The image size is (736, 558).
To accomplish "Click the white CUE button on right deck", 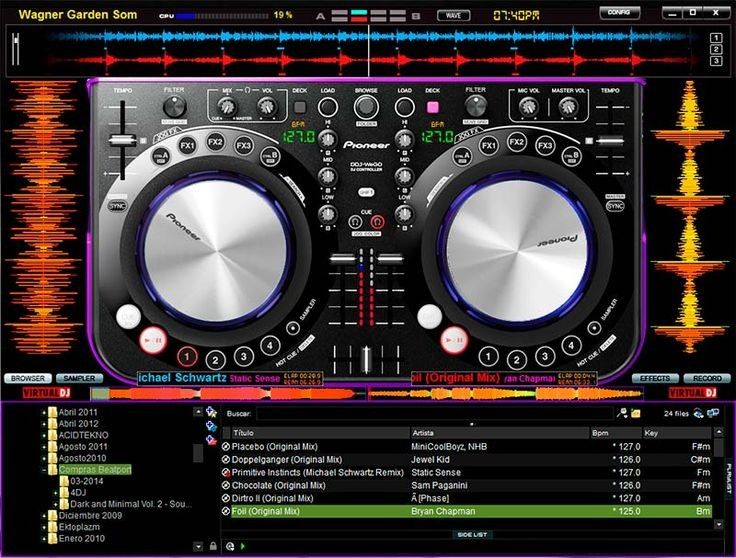I will tap(429, 317).
